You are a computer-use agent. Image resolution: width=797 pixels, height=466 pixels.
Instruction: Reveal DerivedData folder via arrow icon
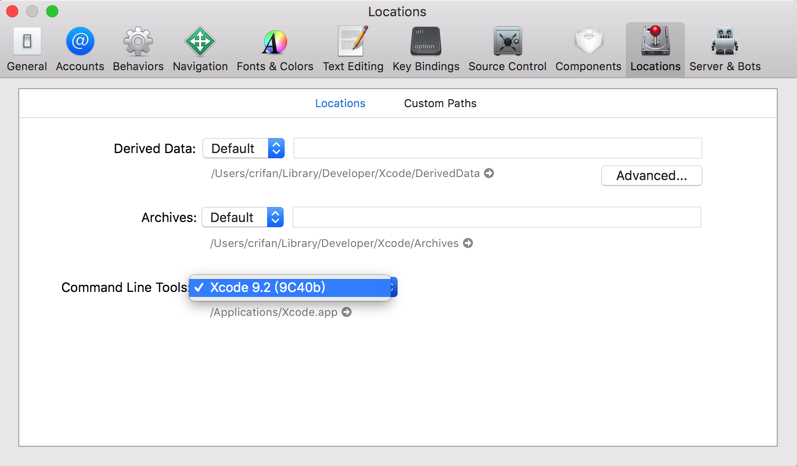pos(489,173)
